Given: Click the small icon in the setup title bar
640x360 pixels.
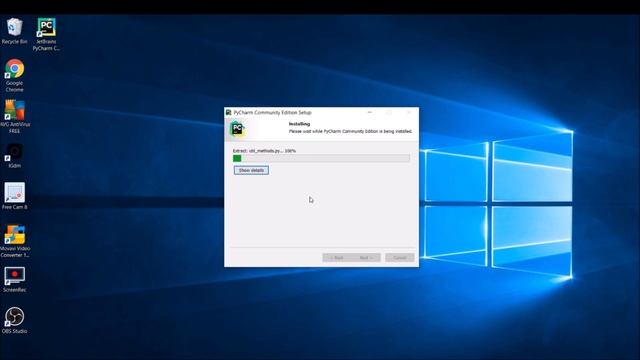Looking at the screenshot, I should [229, 112].
